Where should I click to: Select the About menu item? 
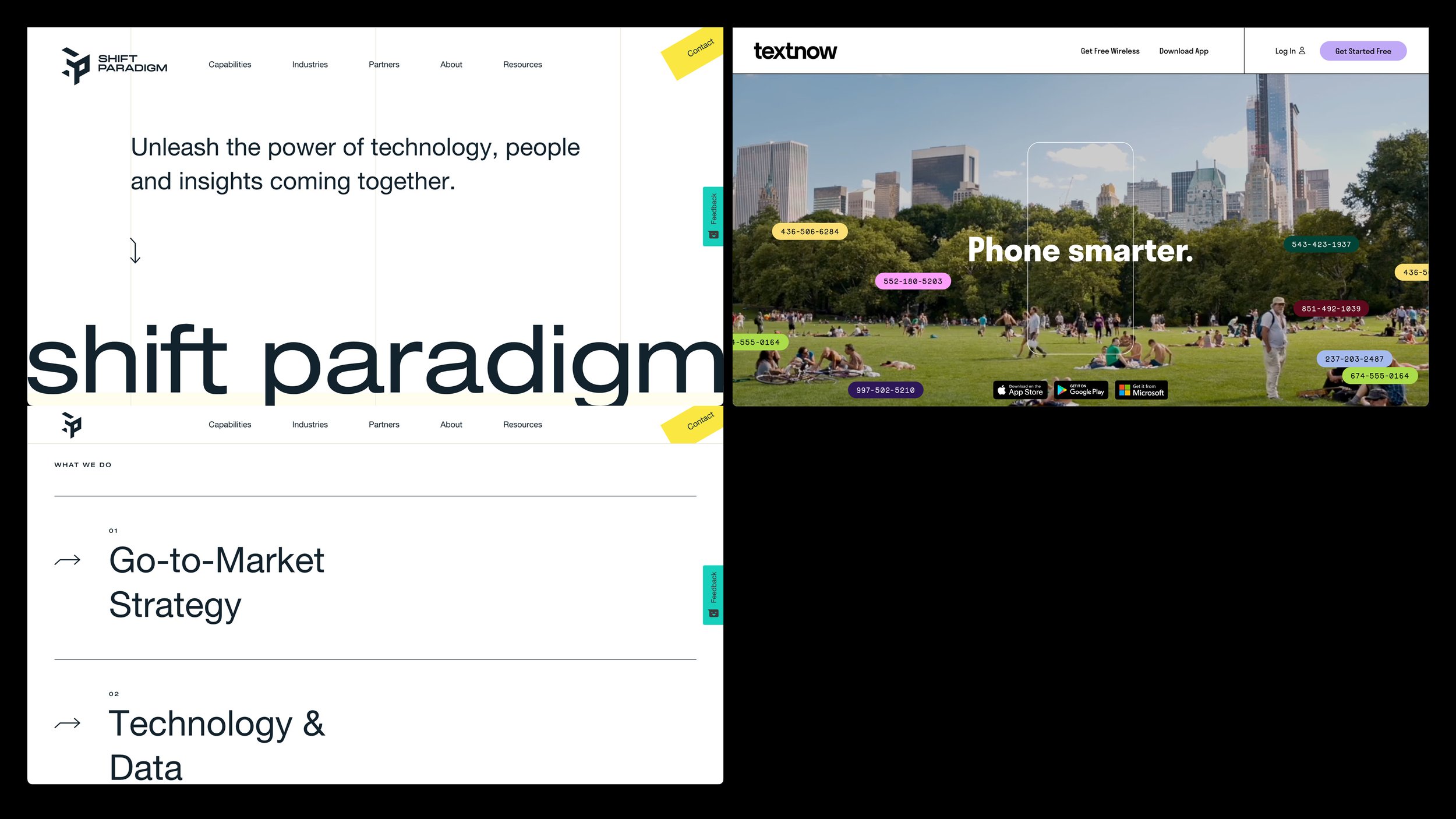[451, 64]
